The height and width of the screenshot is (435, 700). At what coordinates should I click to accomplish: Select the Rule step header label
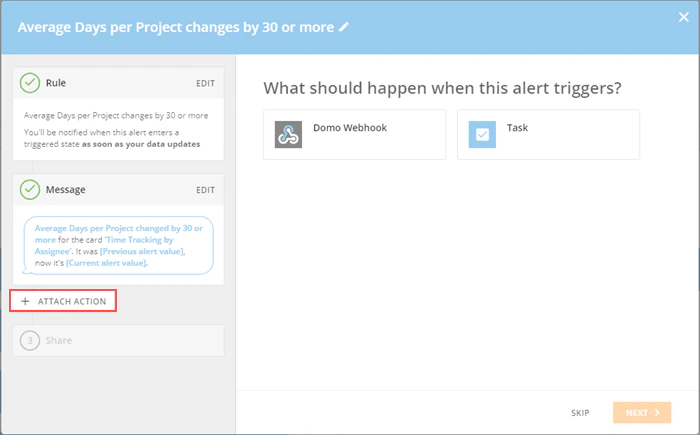[56, 83]
